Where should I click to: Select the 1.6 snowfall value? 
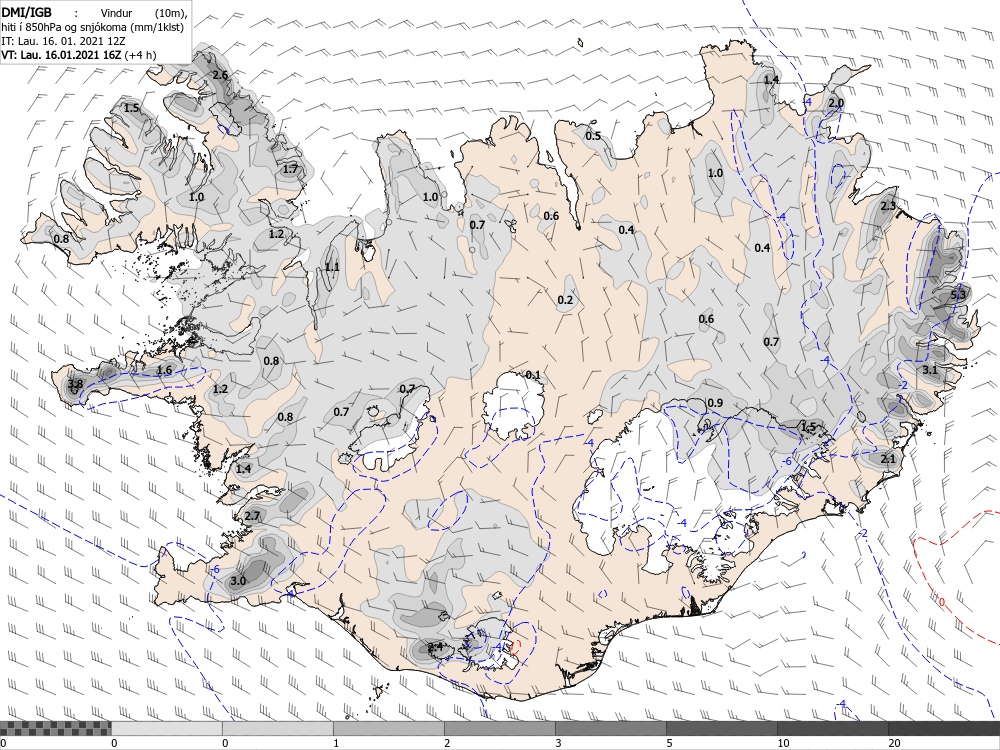164,370
